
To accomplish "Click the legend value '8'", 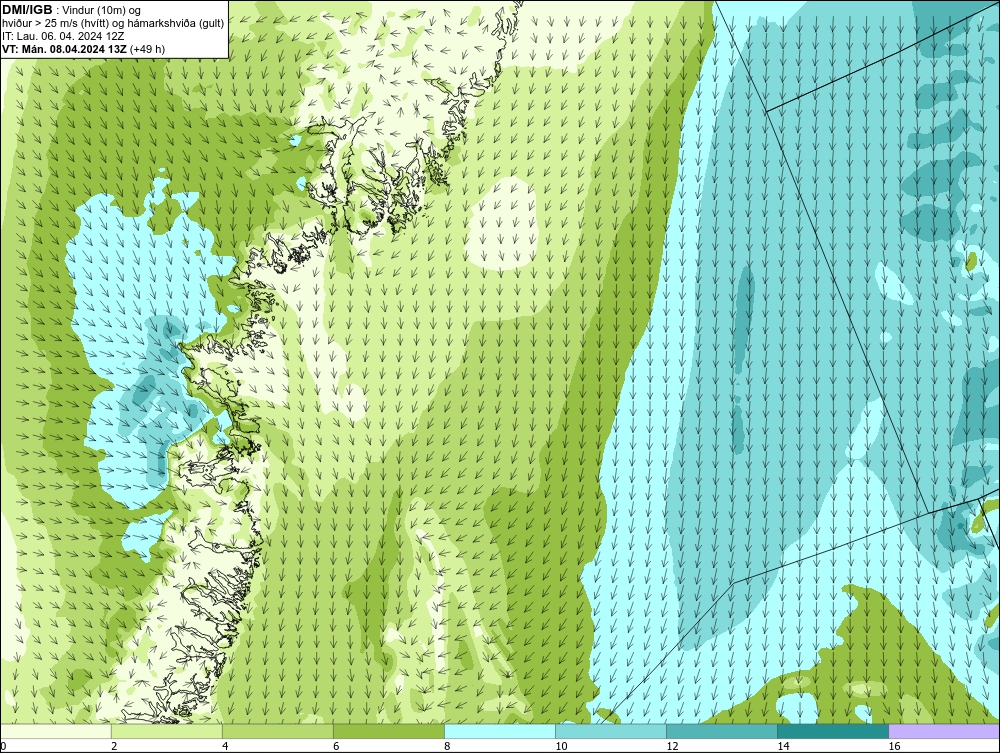I will pos(447,746).
